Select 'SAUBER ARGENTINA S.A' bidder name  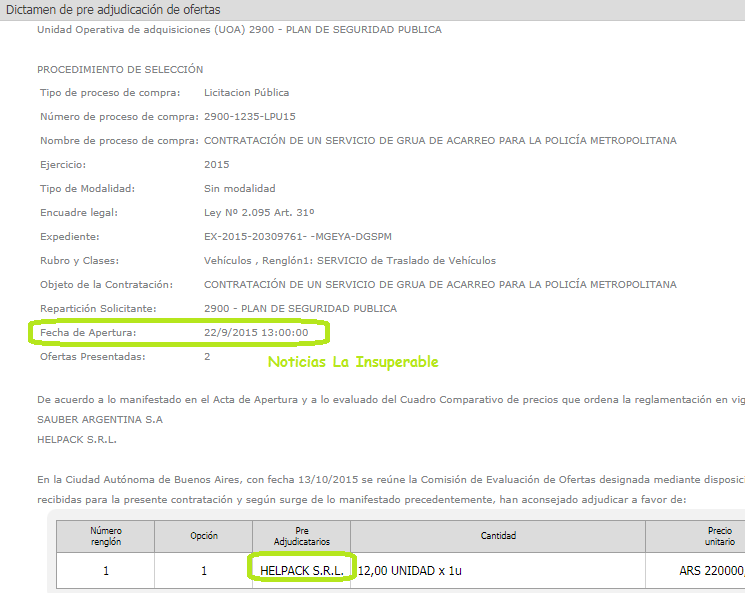click(100, 419)
